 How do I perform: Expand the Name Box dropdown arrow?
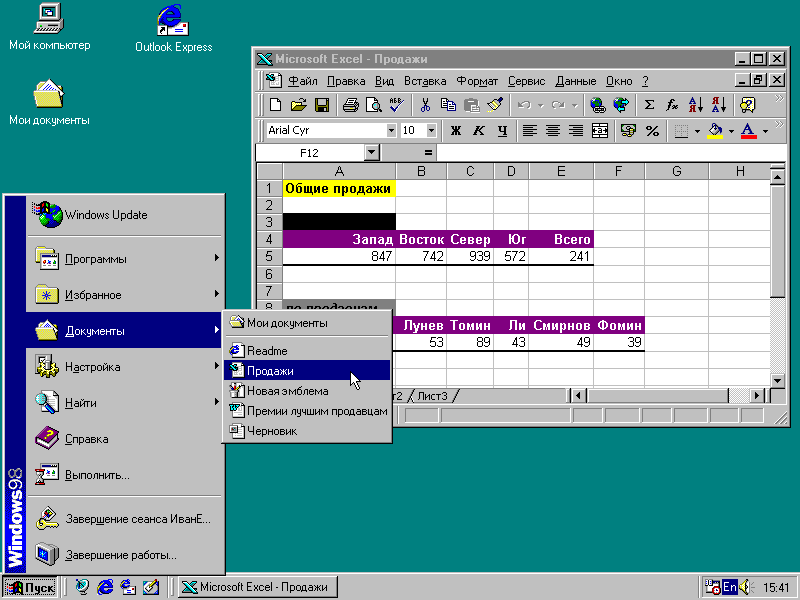coord(371,153)
